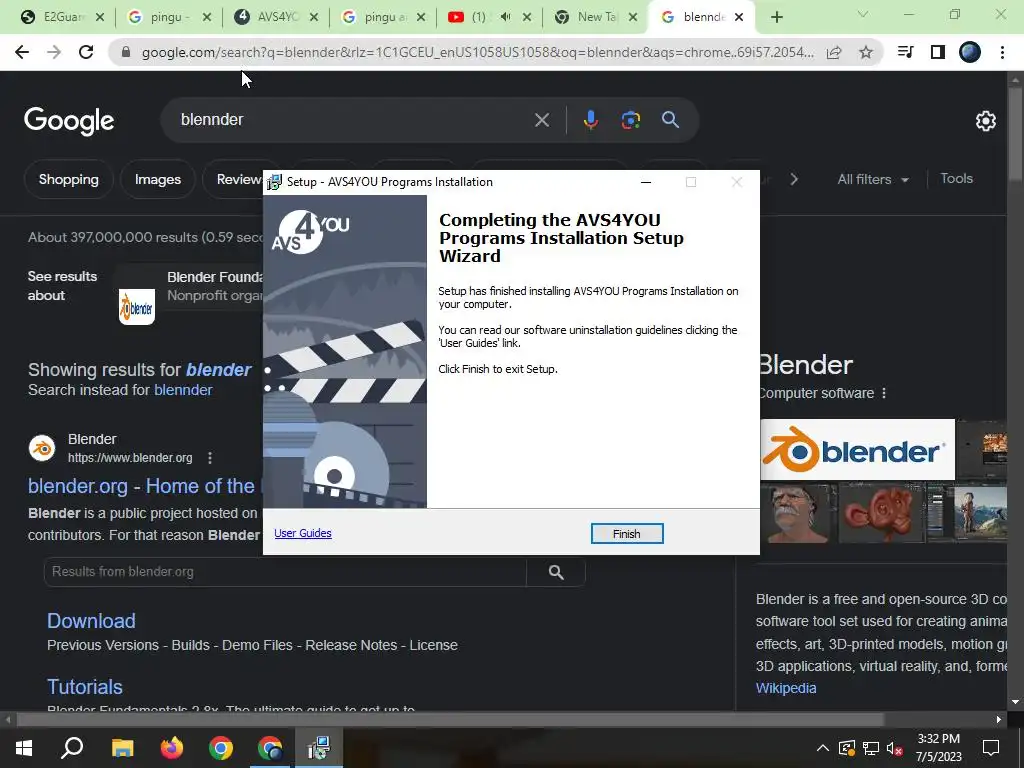The width and height of the screenshot is (1024, 768).
Task: Toggle Chrome side panel icon
Action: point(937,52)
